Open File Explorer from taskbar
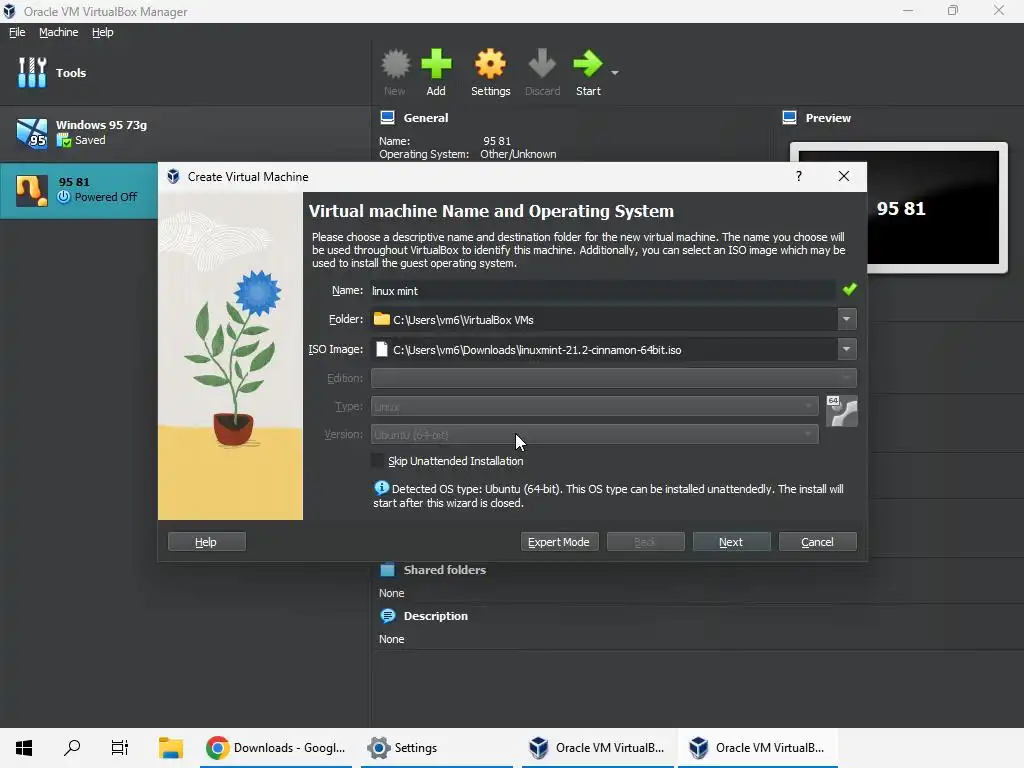 tap(171, 748)
